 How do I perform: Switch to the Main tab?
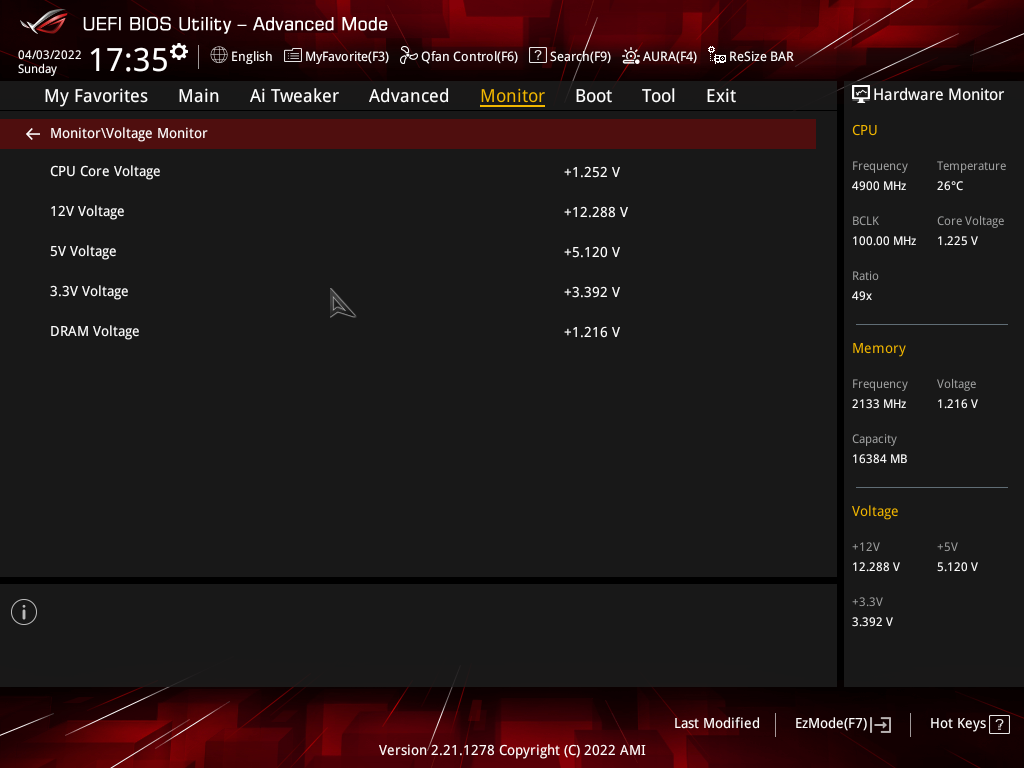click(x=199, y=96)
